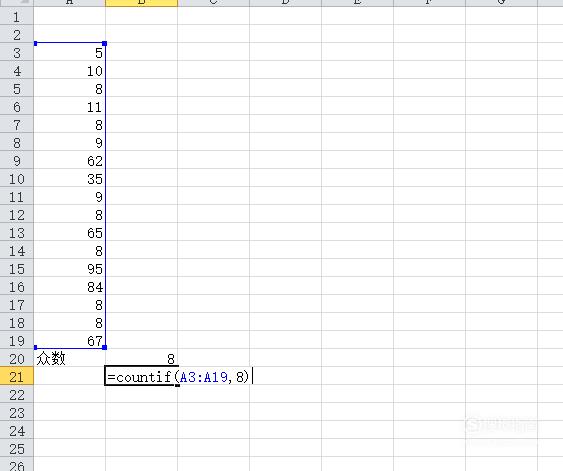Click row header 14
Image resolution: width=563 pixels, height=471 pixels.
(x=17, y=250)
